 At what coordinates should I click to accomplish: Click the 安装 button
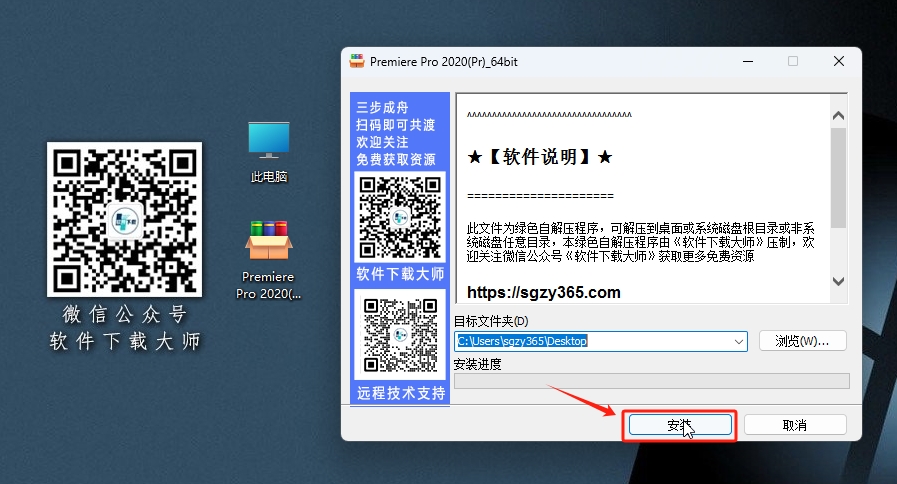point(680,425)
